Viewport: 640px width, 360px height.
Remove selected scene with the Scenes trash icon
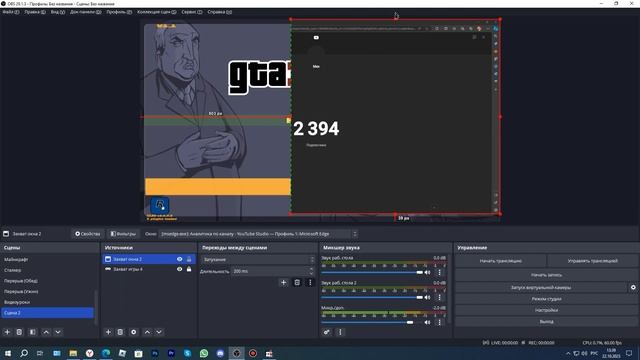point(19,332)
